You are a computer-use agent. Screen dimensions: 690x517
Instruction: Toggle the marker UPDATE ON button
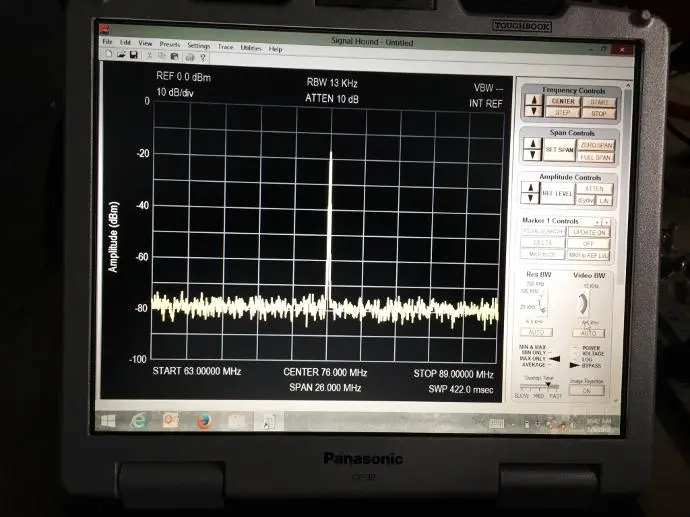point(589,232)
